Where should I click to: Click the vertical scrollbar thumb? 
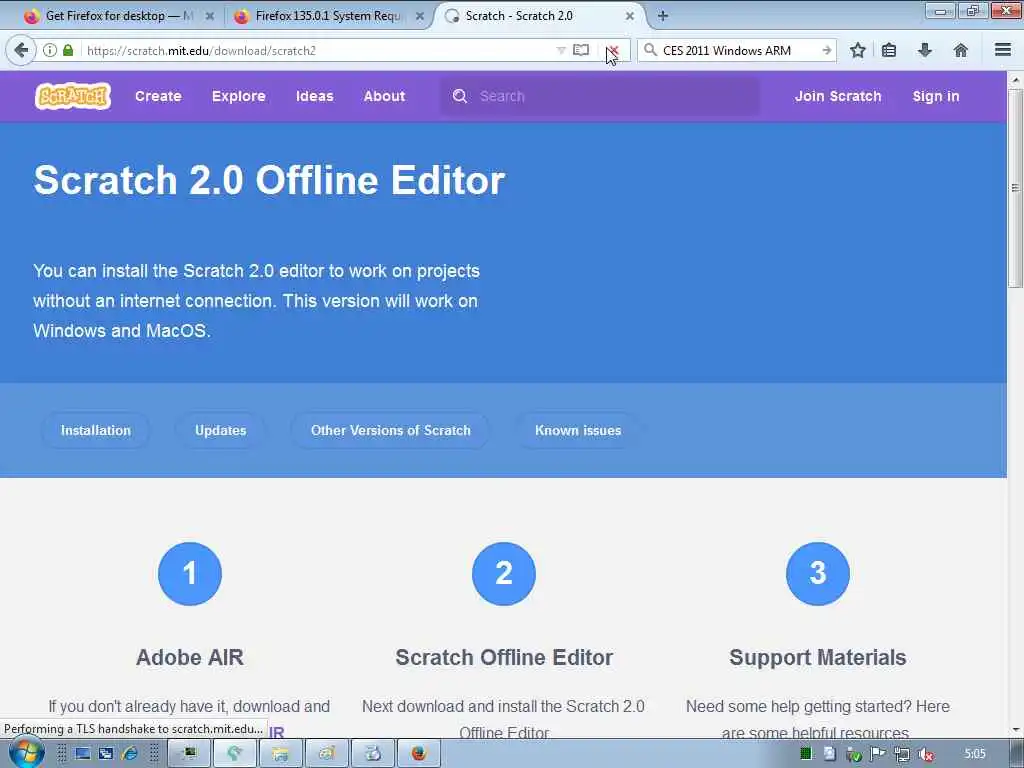pos(1015,189)
